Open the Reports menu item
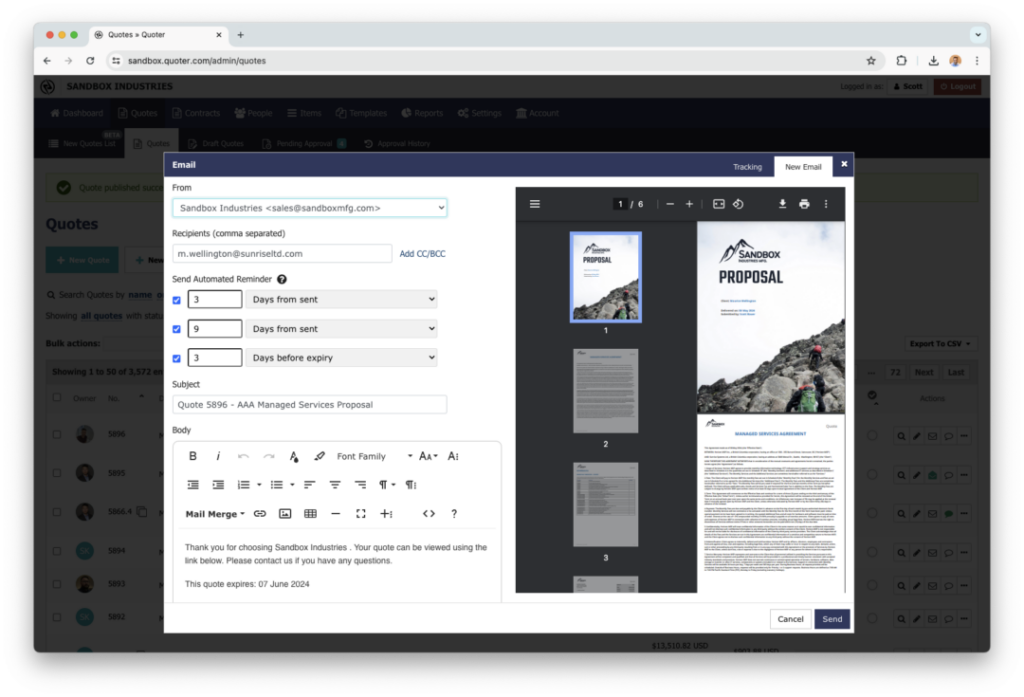Image resolution: width=1024 pixels, height=697 pixels. point(422,113)
